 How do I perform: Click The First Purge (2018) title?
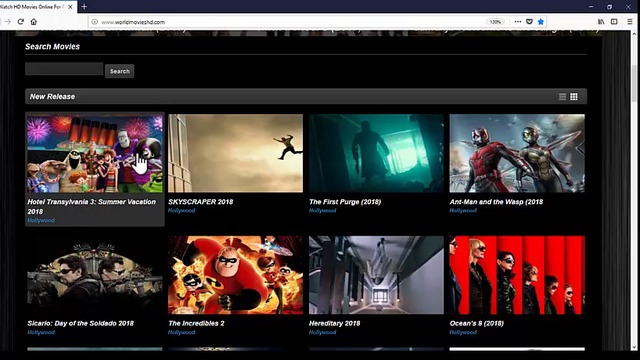click(345, 202)
